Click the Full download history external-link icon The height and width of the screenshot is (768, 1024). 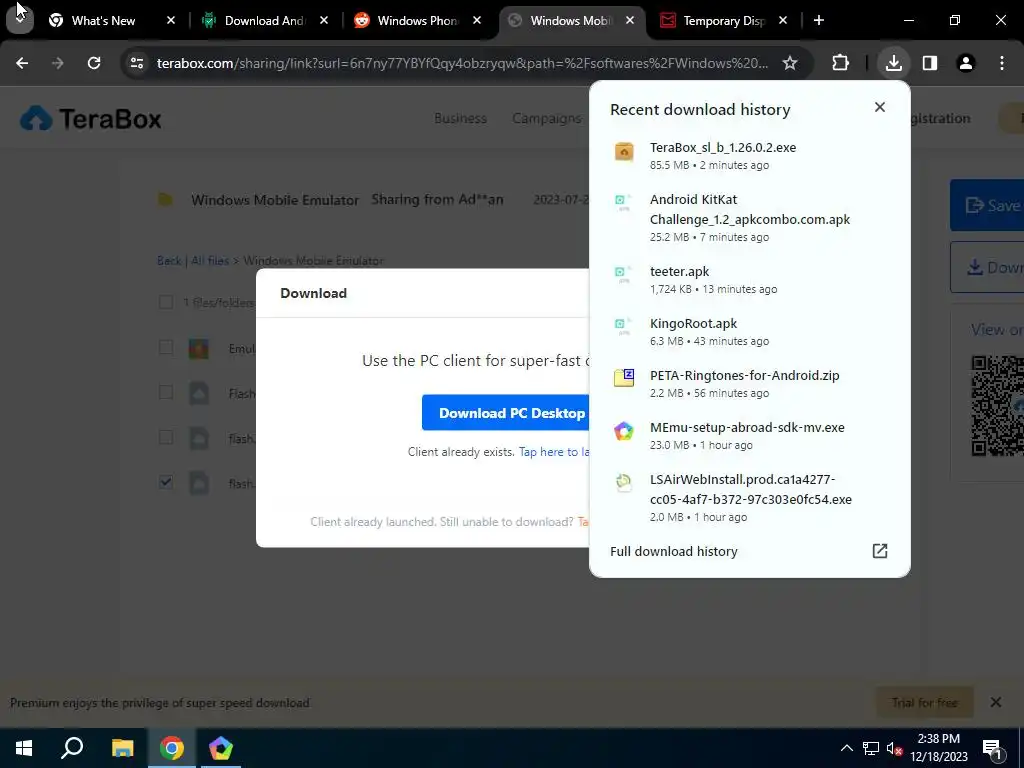click(880, 551)
